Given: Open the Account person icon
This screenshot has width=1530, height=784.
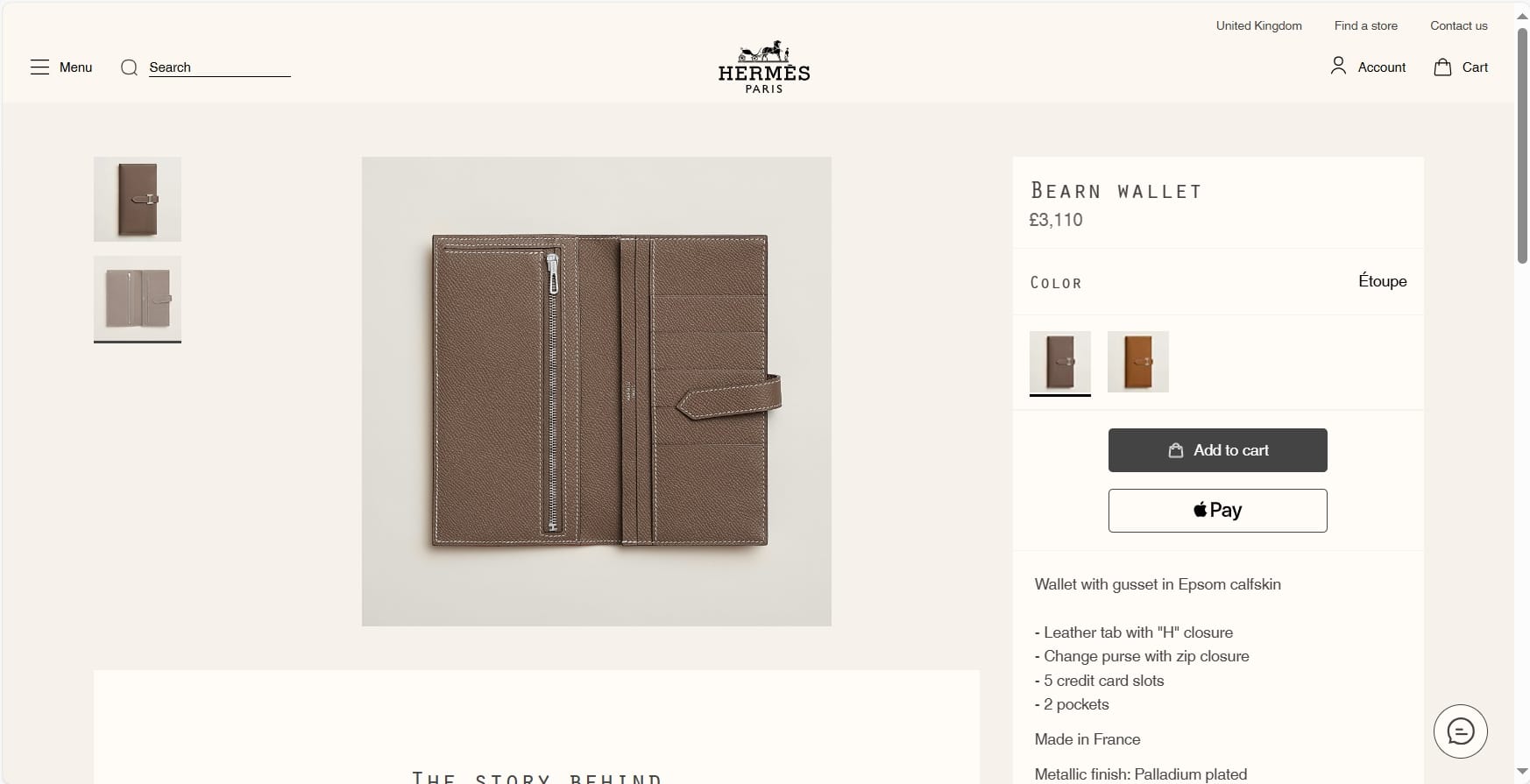Looking at the screenshot, I should tap(1338, 66).
